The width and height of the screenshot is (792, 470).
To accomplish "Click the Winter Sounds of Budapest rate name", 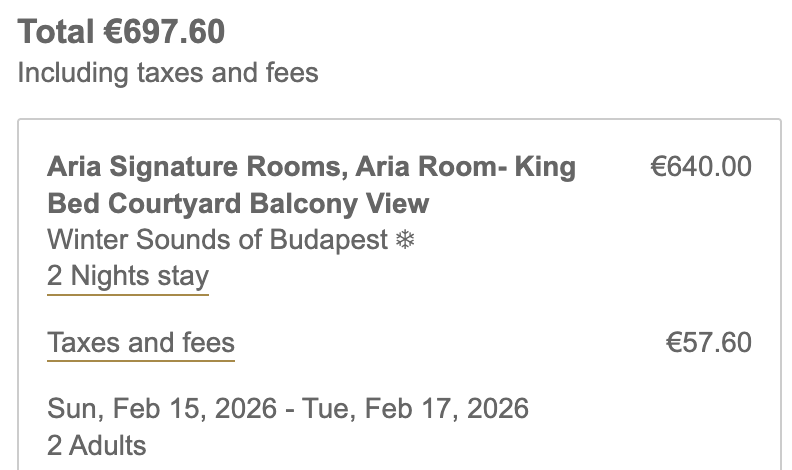I will [217, 240].
